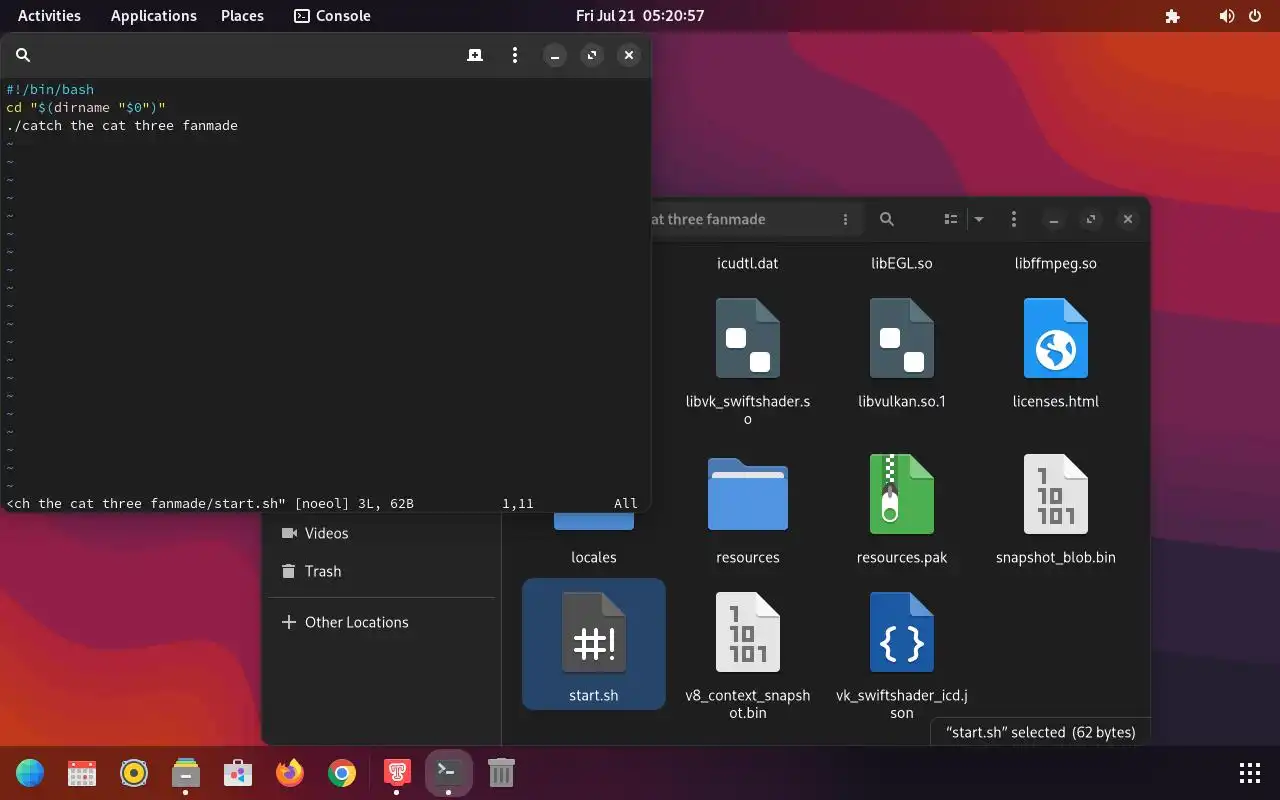Click the 'start.sh selected' status text
Viewport: 1280px width, 800px height.
coord(1041,732)
